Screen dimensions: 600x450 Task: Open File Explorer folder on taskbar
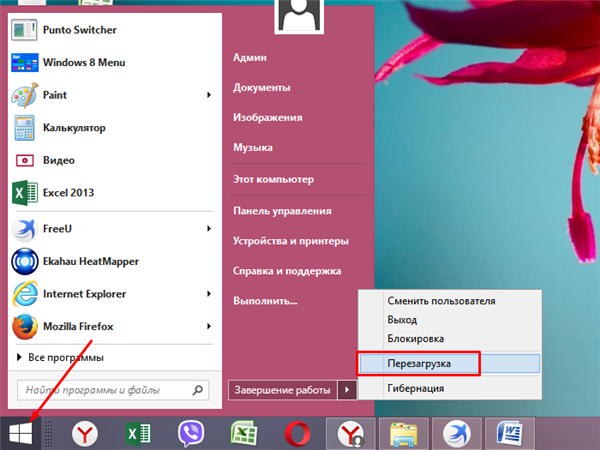click(x=403, y=434)
